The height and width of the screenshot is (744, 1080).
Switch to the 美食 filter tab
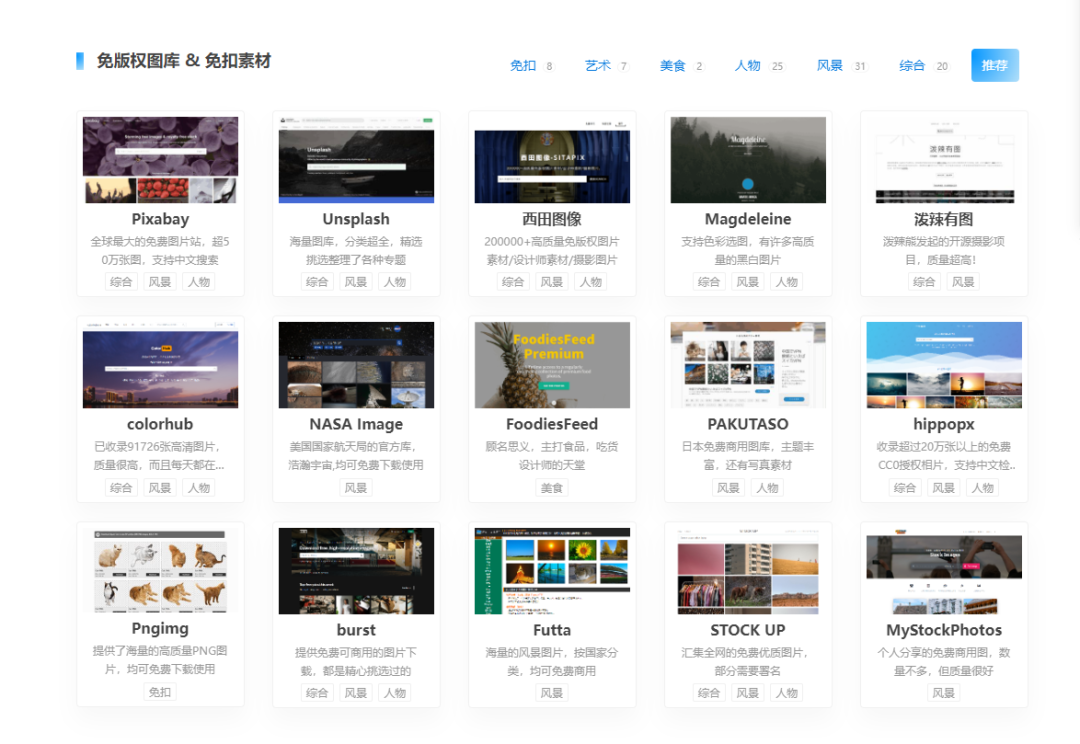[674, 64]
